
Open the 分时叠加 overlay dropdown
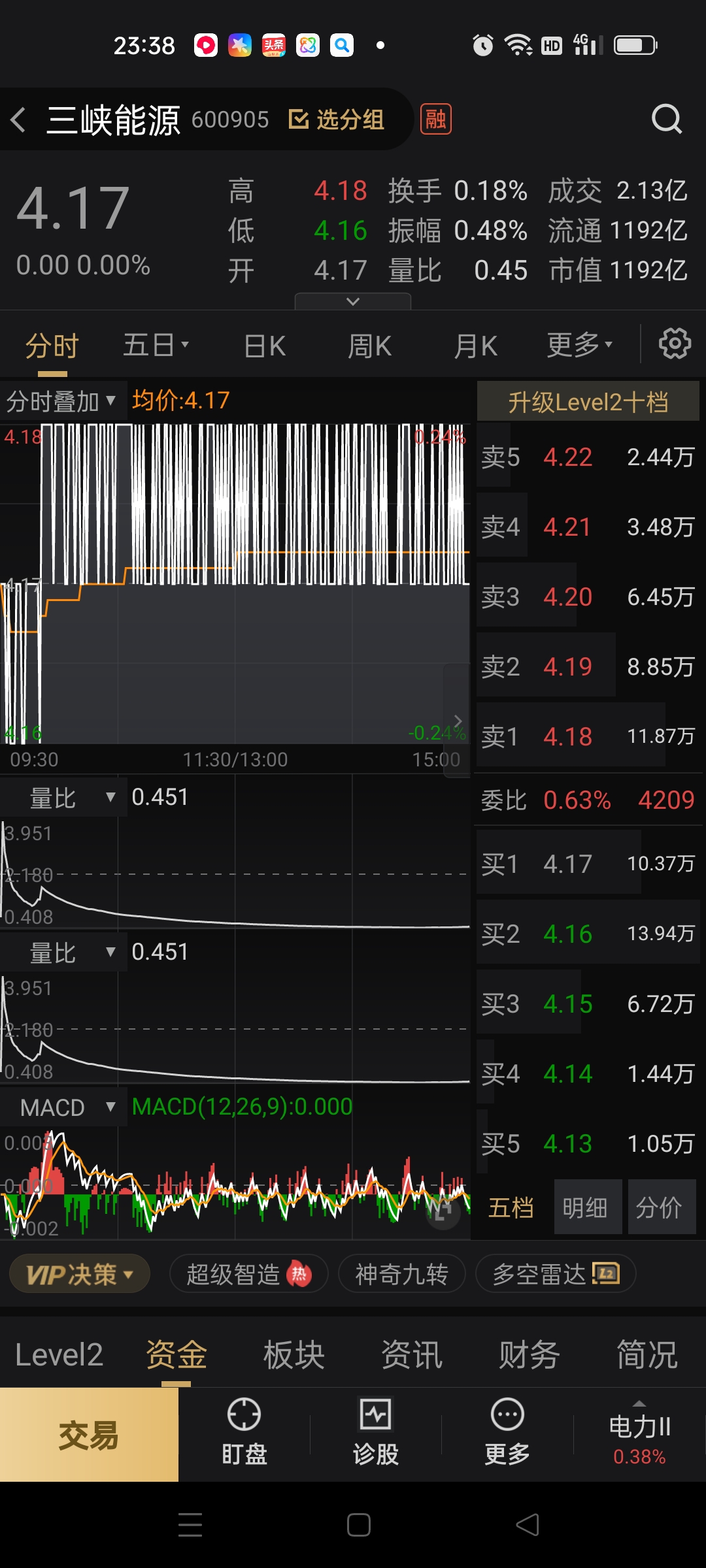(62, 400)
